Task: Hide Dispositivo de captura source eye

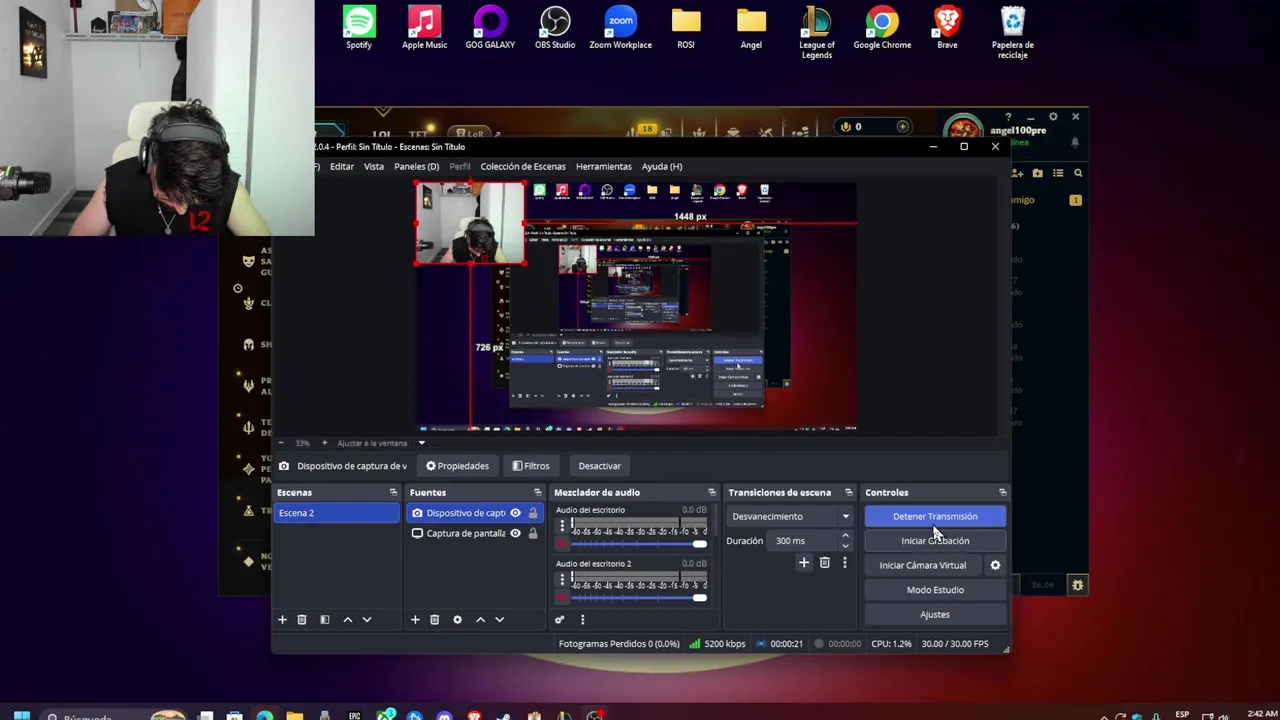Action: coord(515,513)
